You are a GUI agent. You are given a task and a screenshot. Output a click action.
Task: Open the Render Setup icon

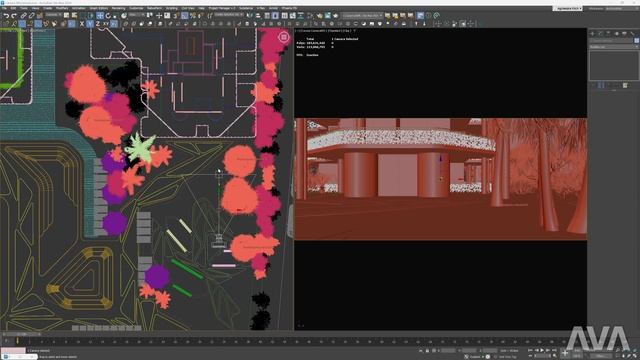click(x=320, y=16)
